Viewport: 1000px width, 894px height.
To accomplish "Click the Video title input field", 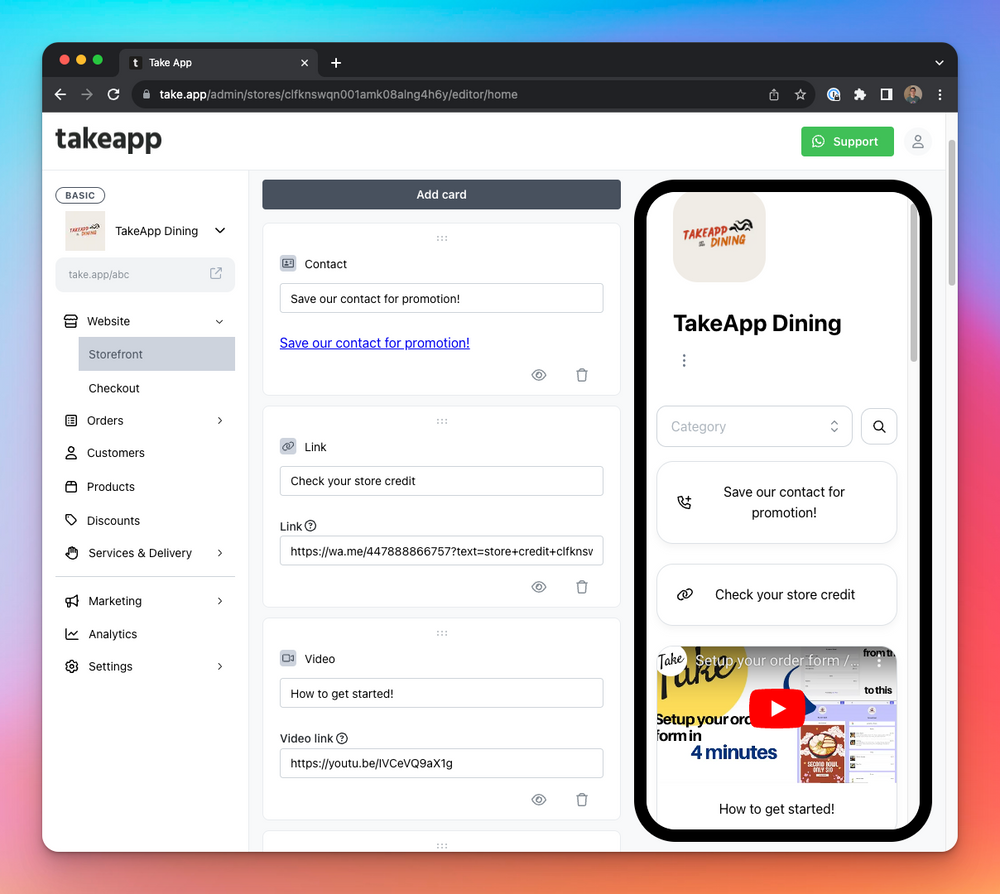I will [441, 693].
